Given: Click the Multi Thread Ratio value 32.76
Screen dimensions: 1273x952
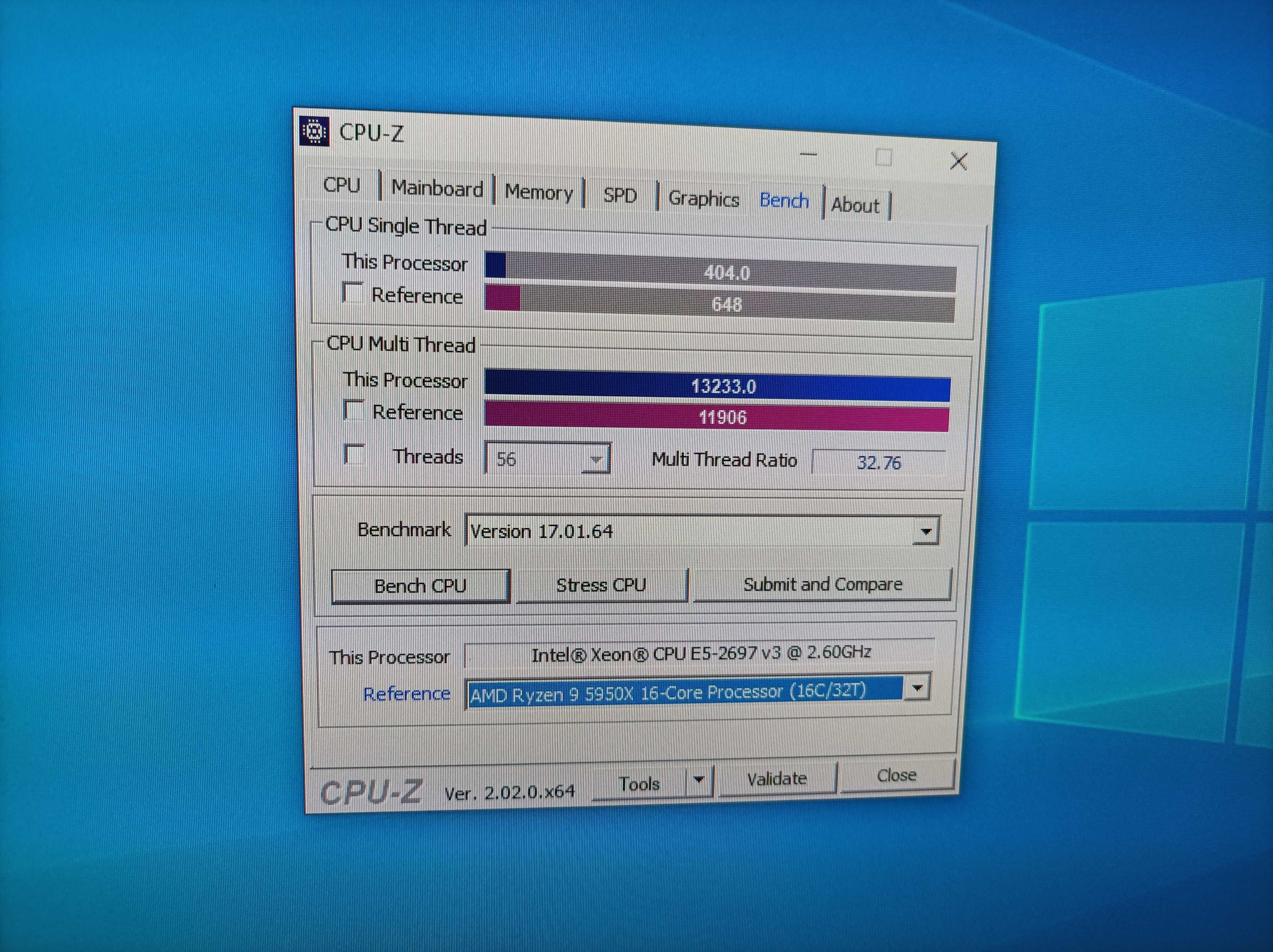Looking at the screenshot, I should [879, 462].
